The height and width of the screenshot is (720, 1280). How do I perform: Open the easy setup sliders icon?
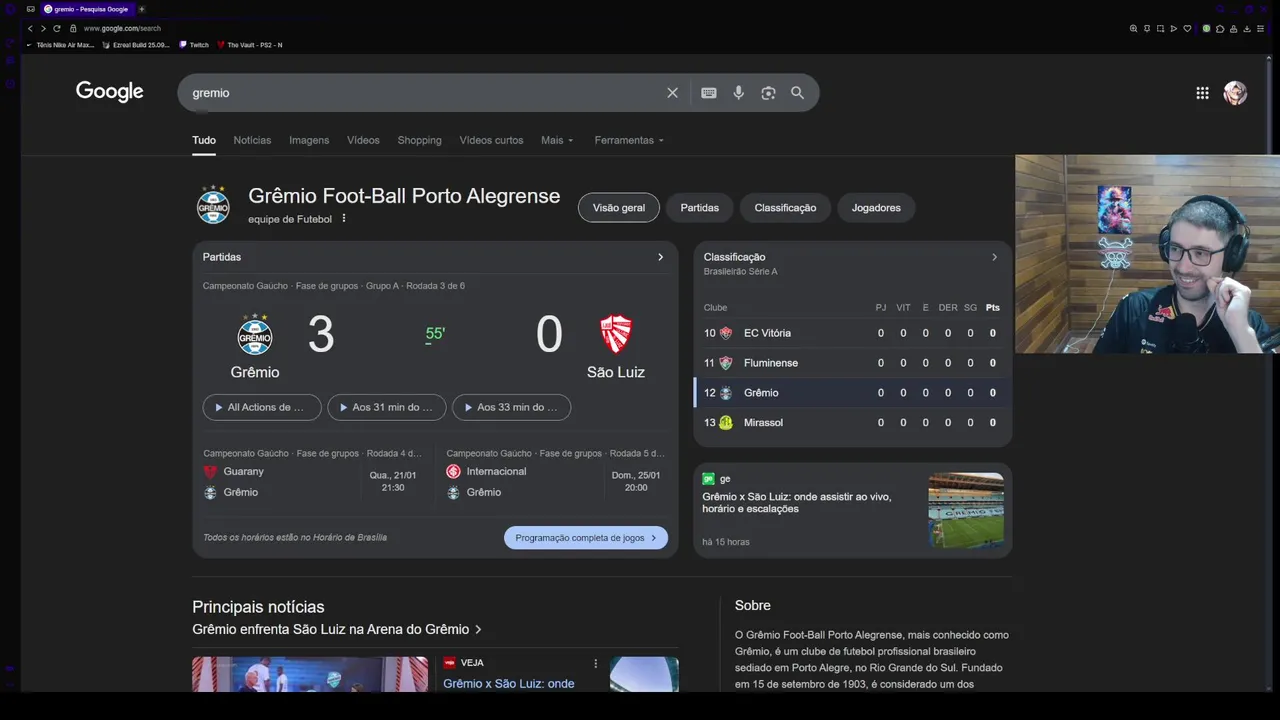pyautogui.click(x=1262, y=29)
